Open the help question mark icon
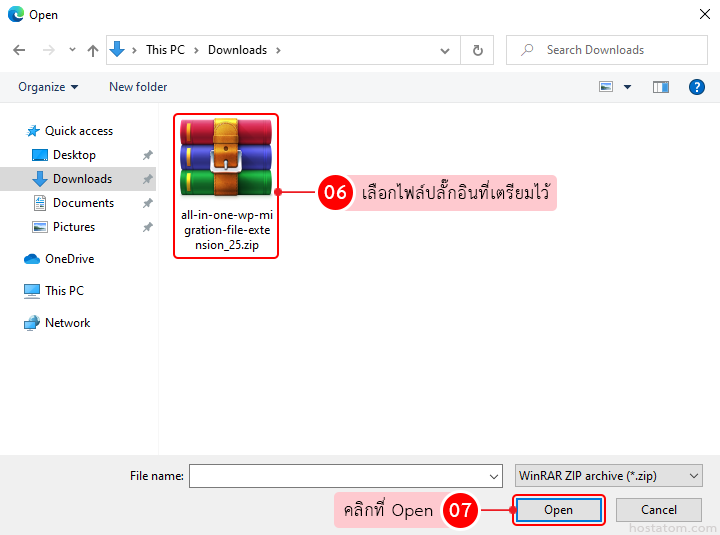This screenshot has height=535, width=720. coord(697,87)
